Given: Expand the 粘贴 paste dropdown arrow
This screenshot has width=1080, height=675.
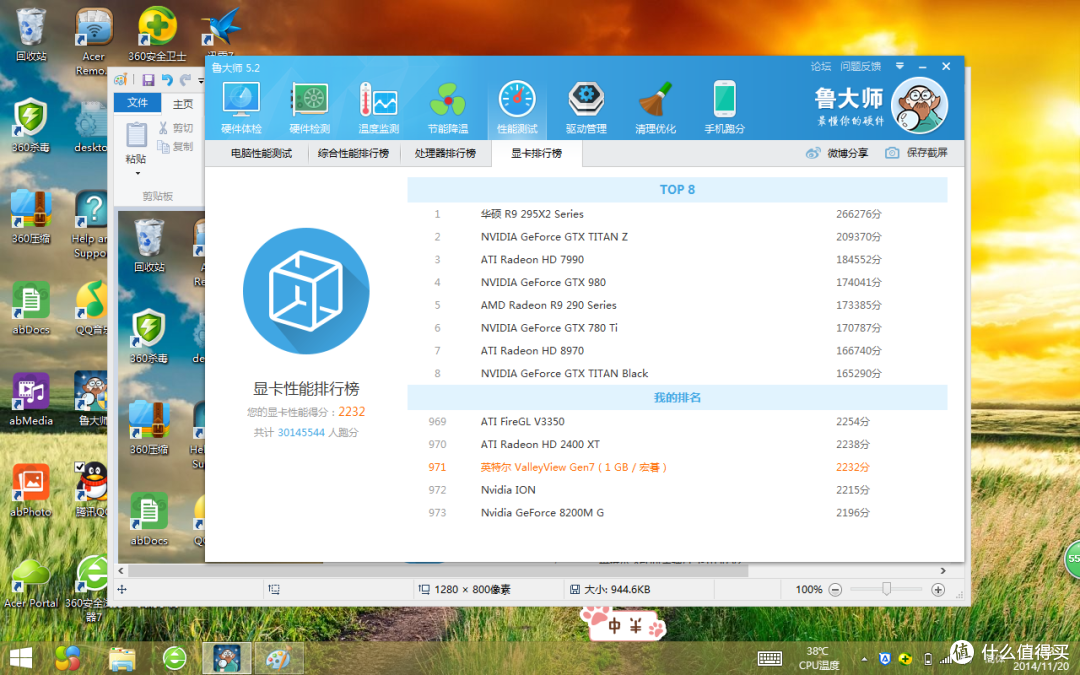Looking at the screenshot, I should coord(137,174).
